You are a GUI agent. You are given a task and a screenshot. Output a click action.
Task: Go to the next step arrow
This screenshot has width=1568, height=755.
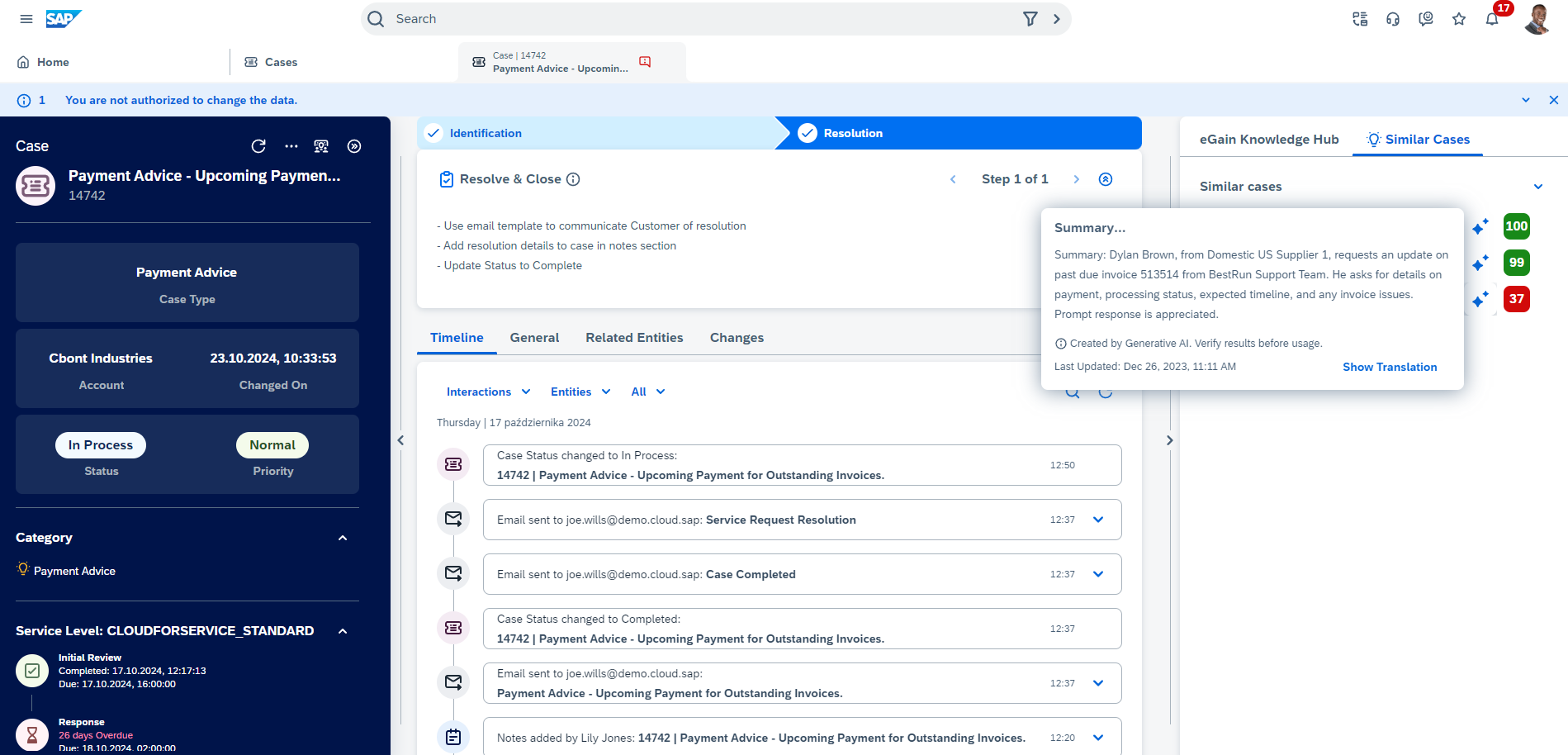1076,179
